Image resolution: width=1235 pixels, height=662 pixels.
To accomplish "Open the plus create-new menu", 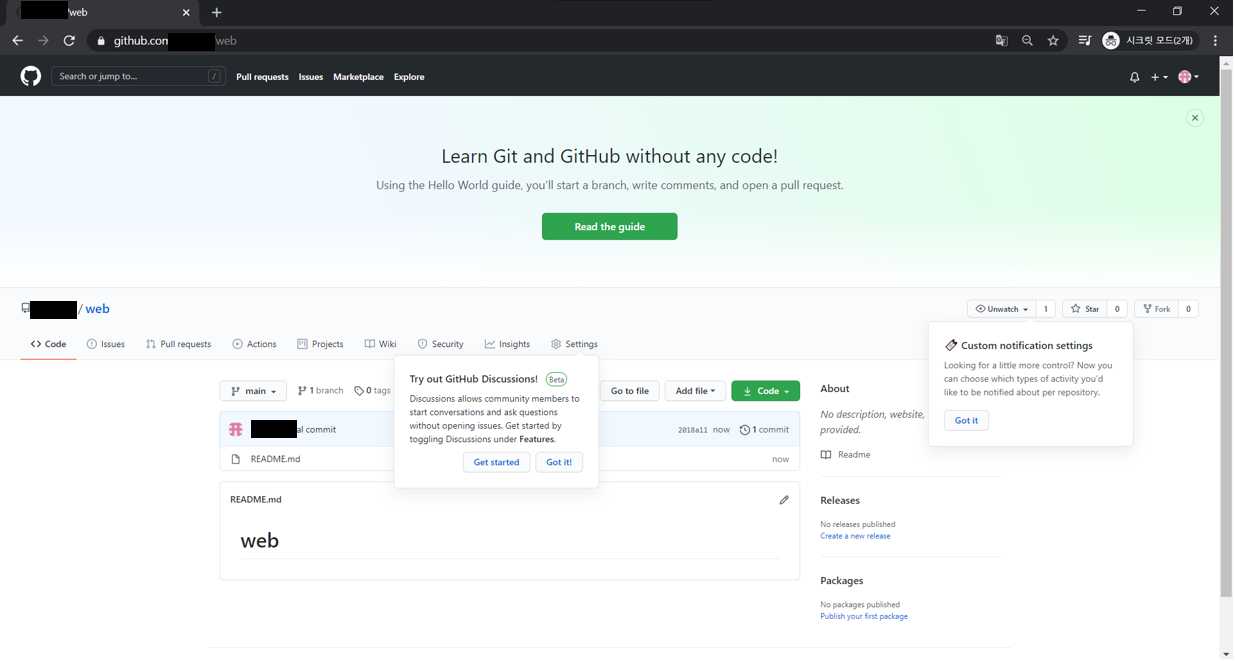I will pos(1159,77).
